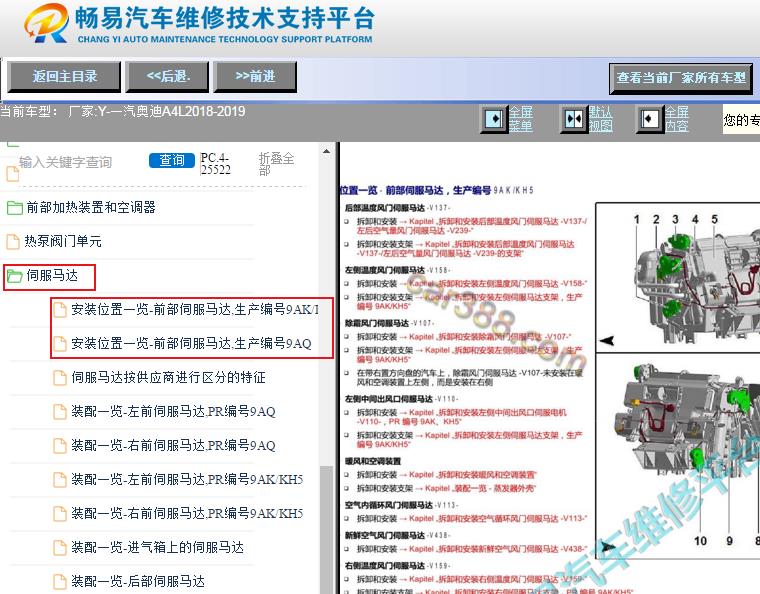Screen dimensions: 760x594
Task: Click the 全屏内容 view icon
Action: pyautogui.click(x=649, y=119)
